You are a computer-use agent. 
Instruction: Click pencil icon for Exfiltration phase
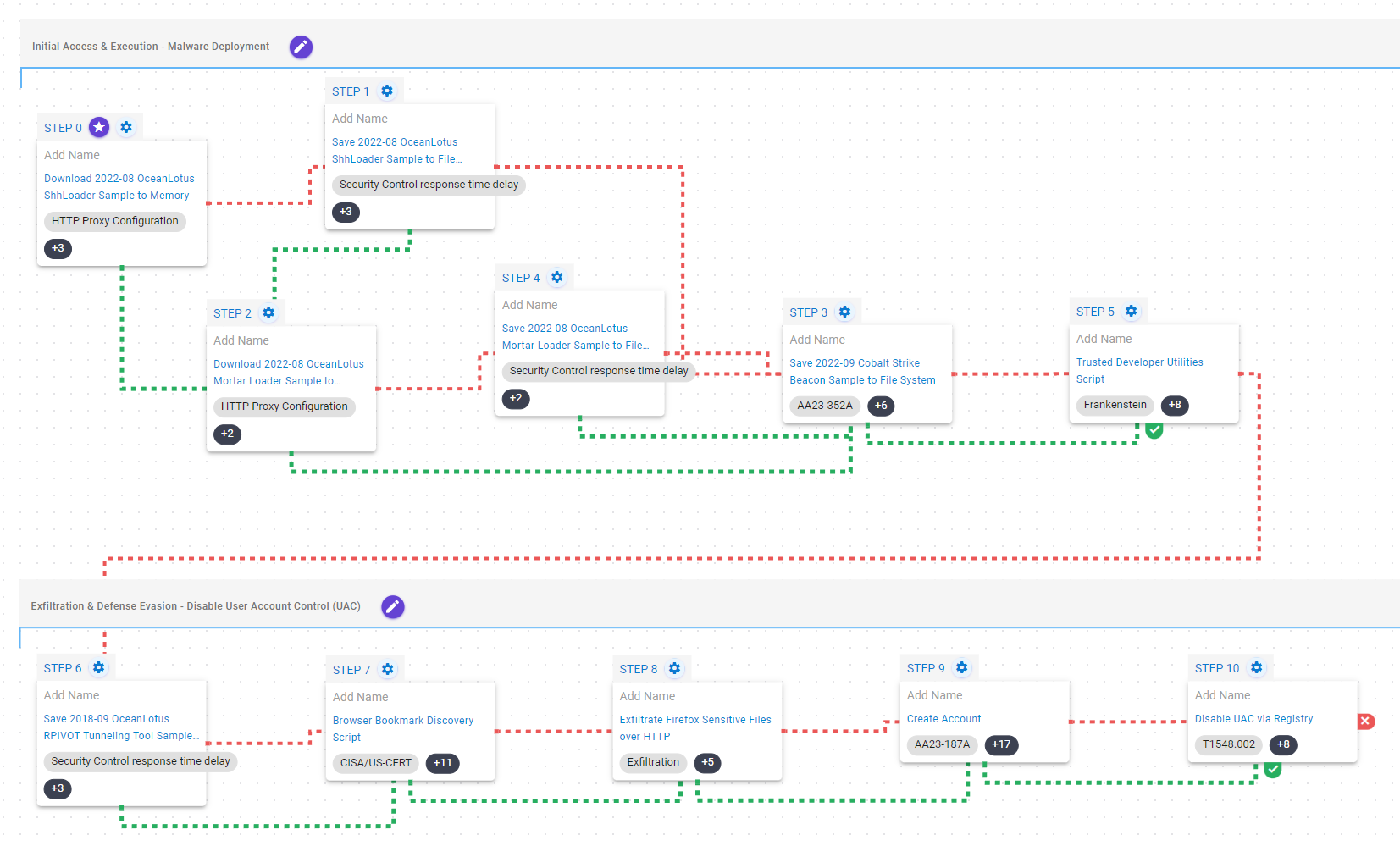392,606
